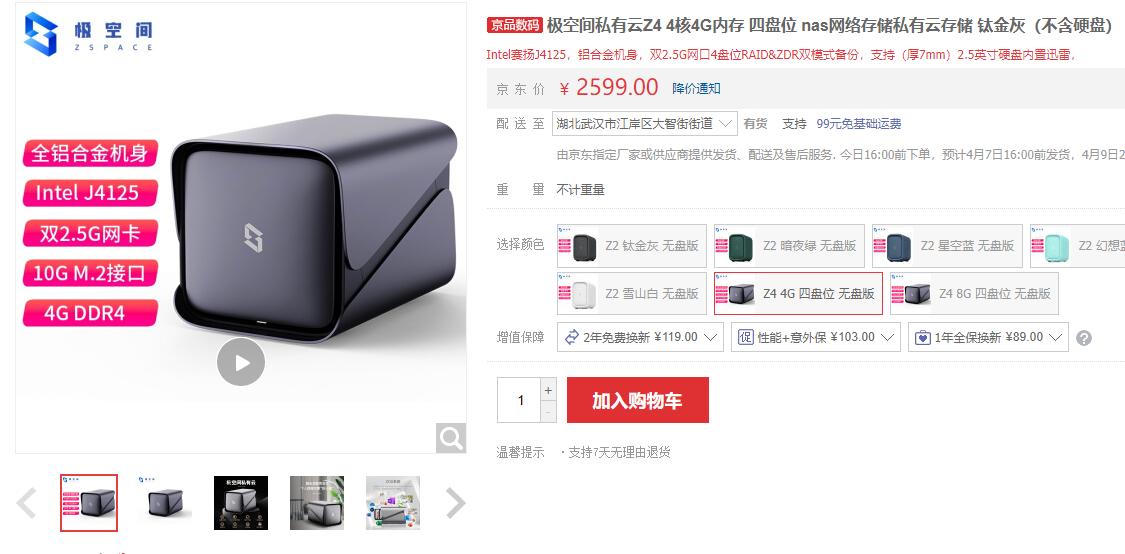The image size is (1125, 554).
Task: Select the black poster thumbnail
Action: click(241, 503)
